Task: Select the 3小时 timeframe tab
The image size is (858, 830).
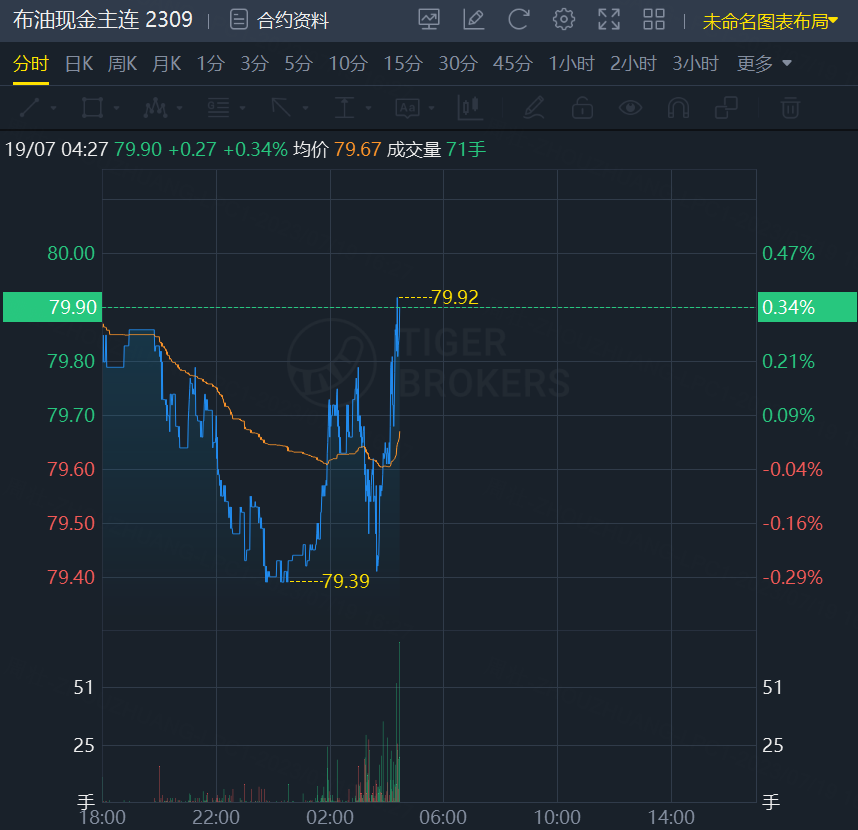Action: tap(695, 63)
